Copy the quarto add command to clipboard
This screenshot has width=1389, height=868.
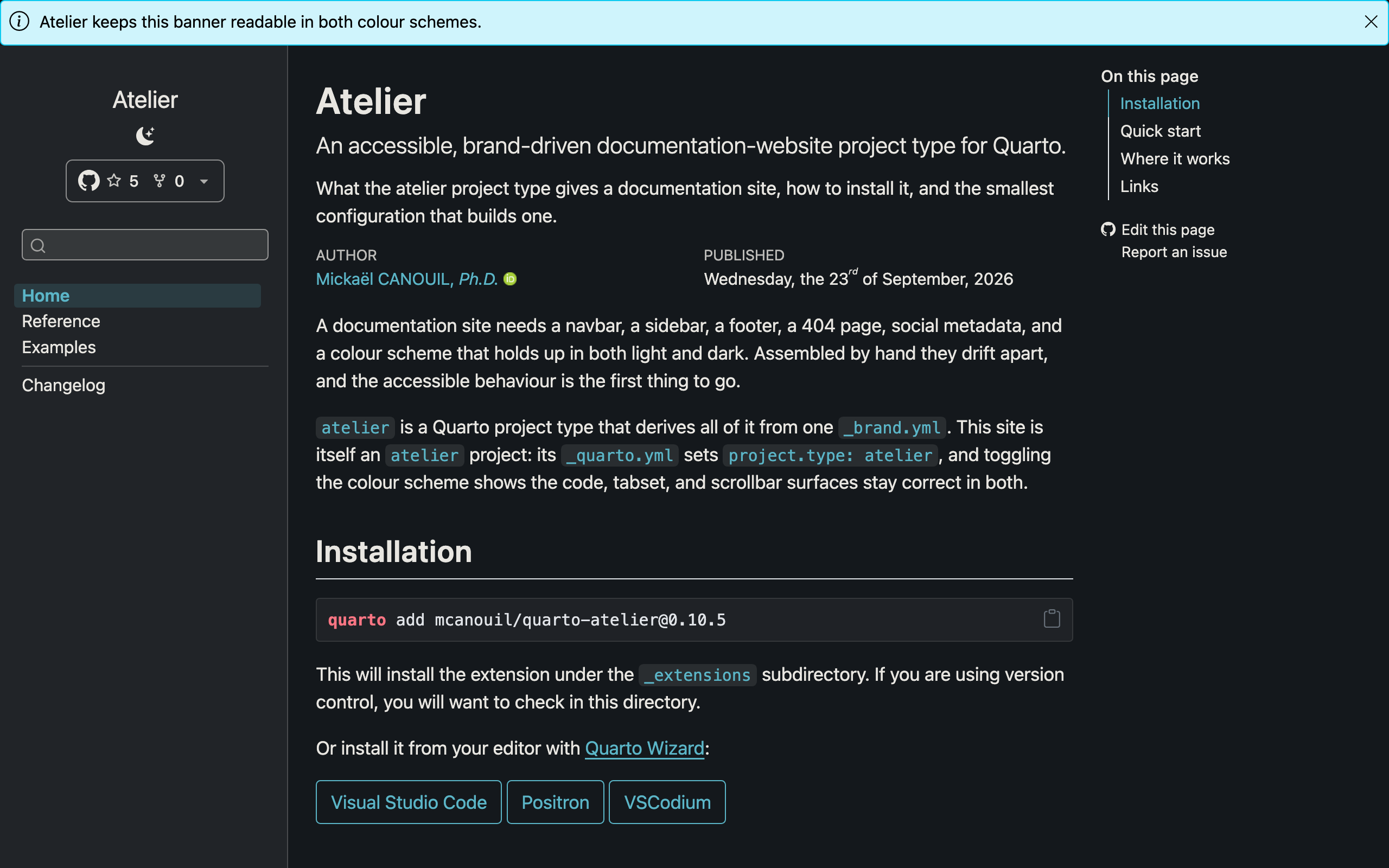[1052, 619]
